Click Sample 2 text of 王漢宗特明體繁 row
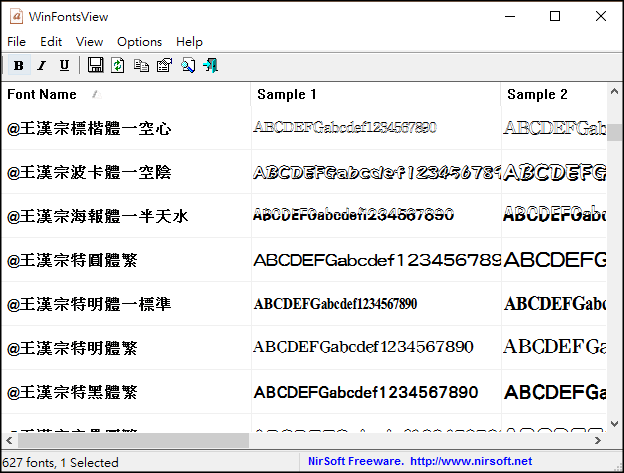624x473 pixels. [555, 346]
